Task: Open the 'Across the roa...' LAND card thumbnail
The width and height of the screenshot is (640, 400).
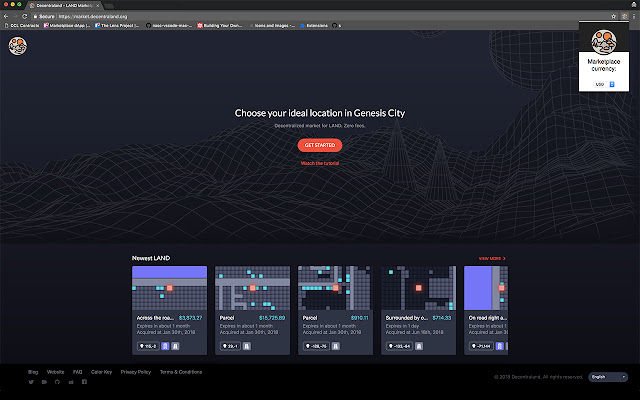Action: click(x=169, y=288)
